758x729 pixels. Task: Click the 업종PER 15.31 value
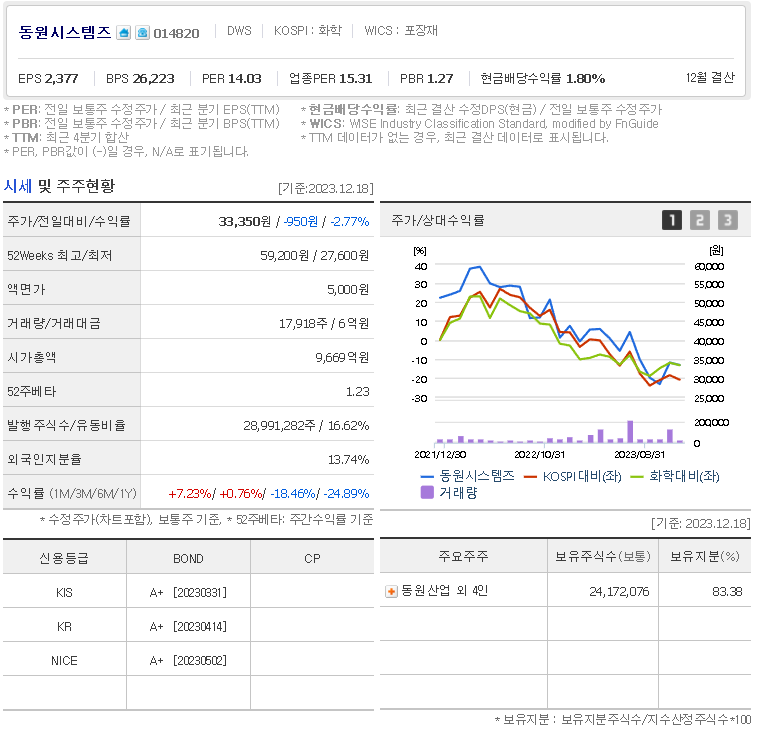pos(330,79)
